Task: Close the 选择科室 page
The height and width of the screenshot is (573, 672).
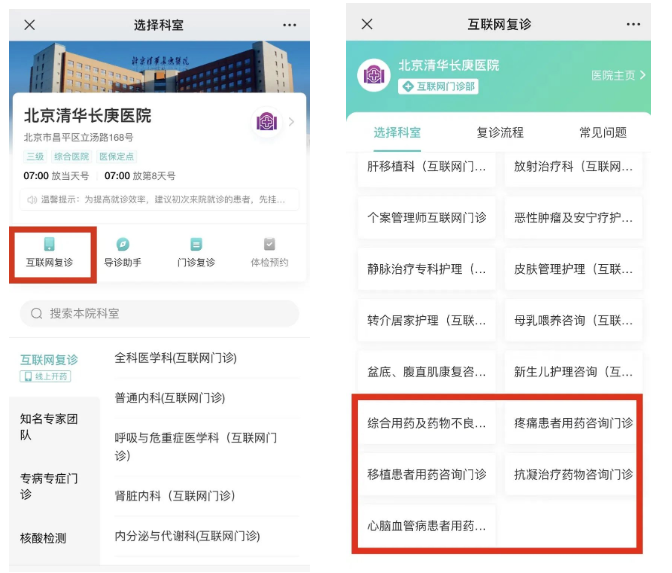Action: click(30, 25)
